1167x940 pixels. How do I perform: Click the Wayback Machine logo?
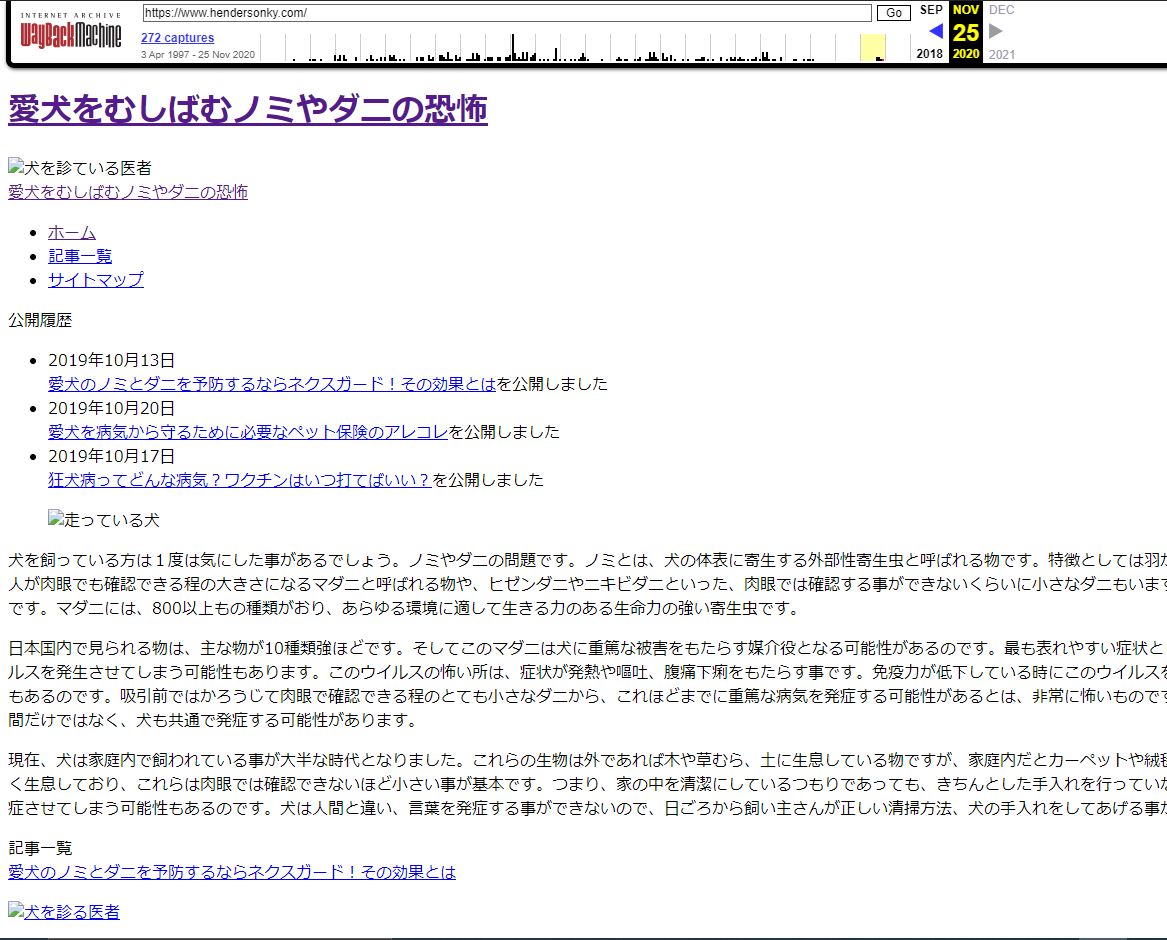(x=71, y=35)
